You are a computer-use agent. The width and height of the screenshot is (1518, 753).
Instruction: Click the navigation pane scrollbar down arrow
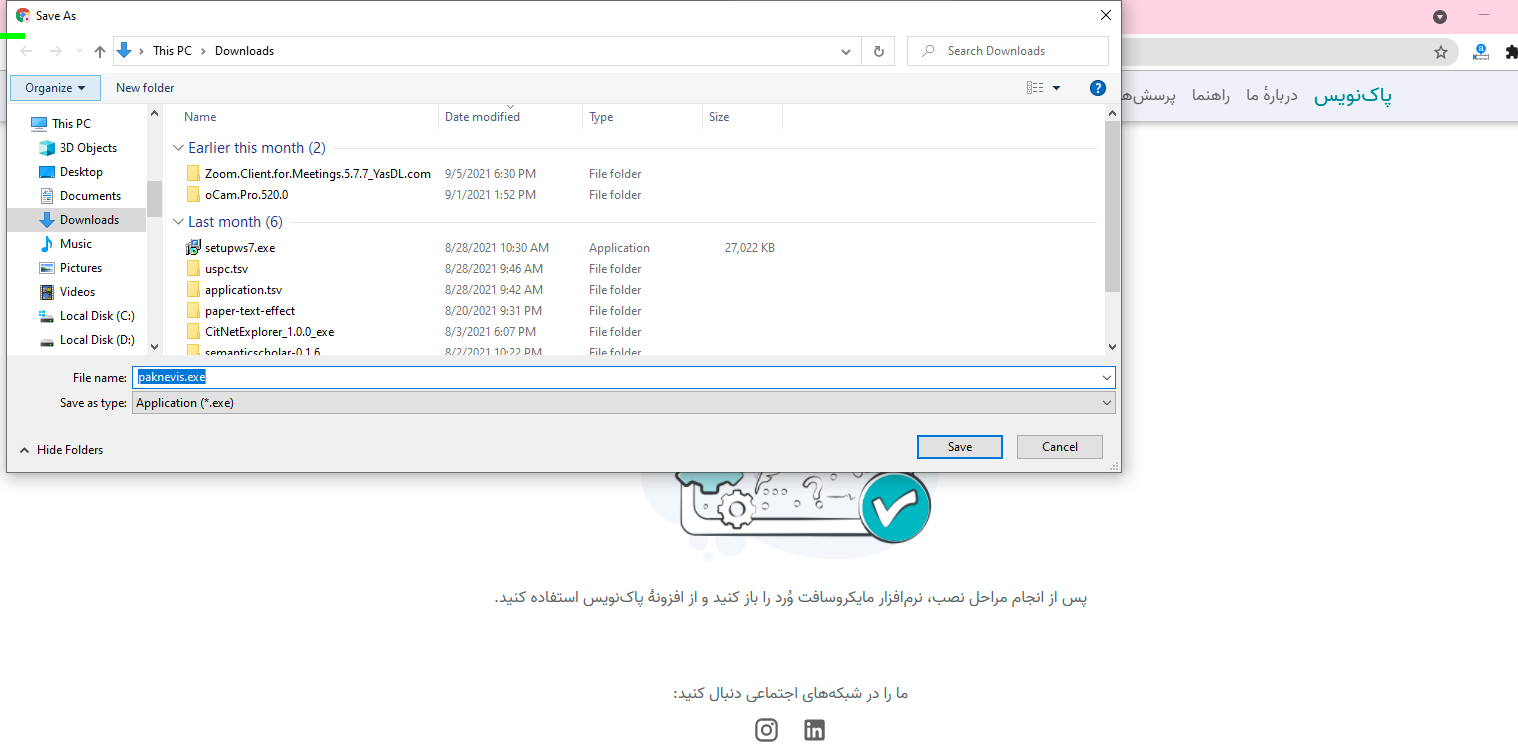[x=154, y=346]
